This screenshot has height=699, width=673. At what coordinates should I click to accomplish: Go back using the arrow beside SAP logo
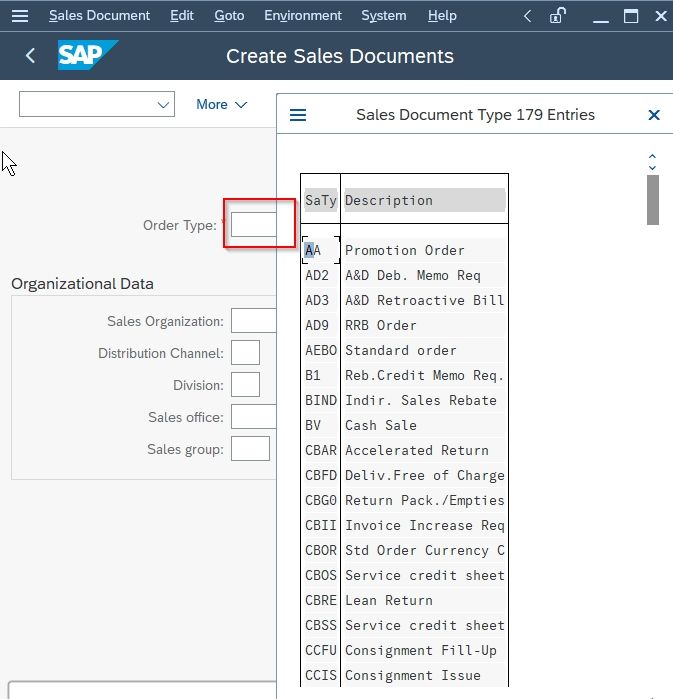tap(30, 56)
